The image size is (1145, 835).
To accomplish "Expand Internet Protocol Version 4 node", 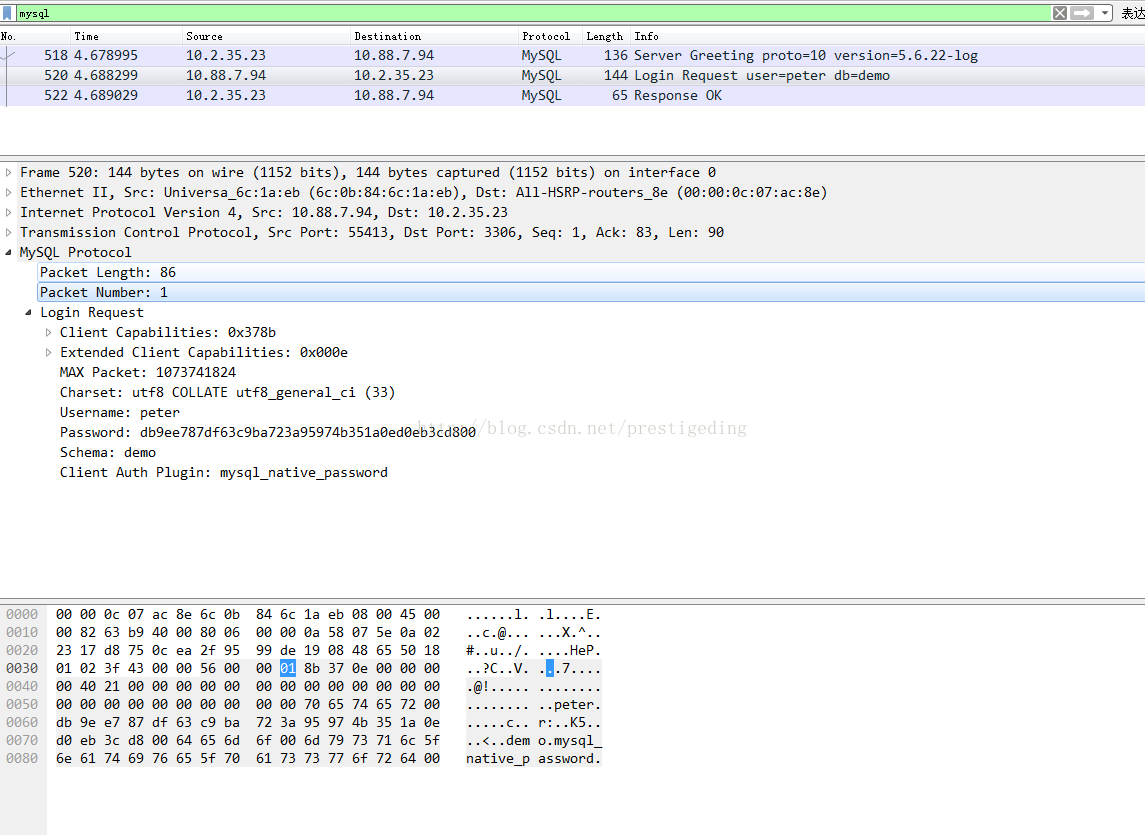I will [x=9, y=212].
